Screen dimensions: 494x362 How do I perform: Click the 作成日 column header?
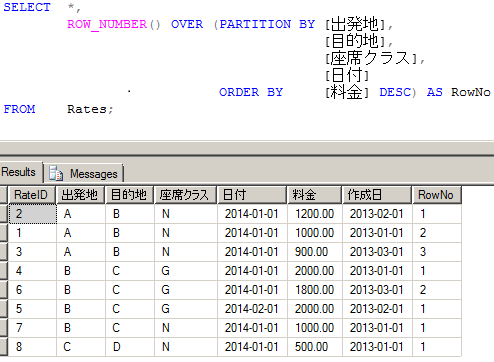(377, 195)
